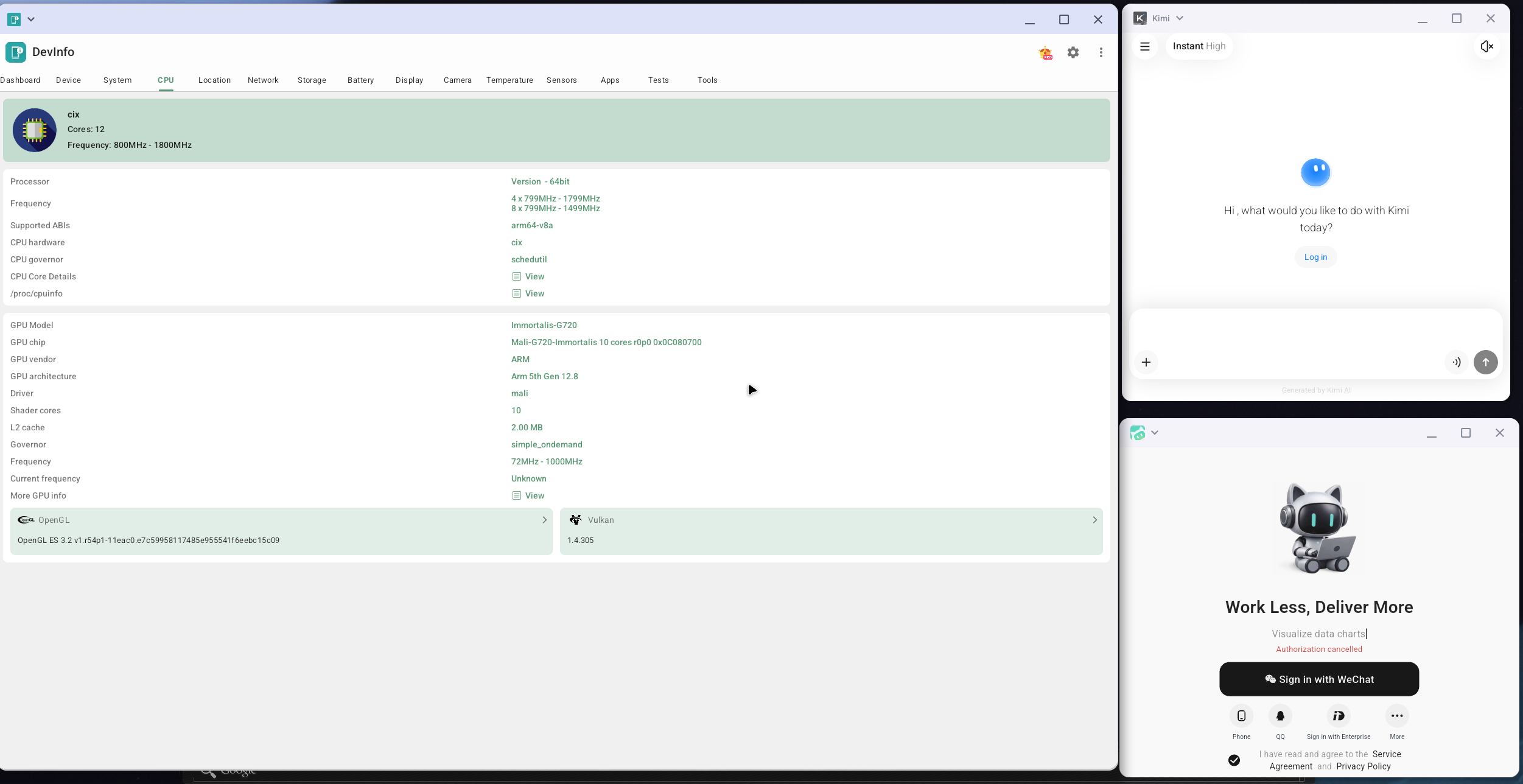Click GPU chip value Mali-G720-Immortalis
The image size is (1523, 784).
606,342
